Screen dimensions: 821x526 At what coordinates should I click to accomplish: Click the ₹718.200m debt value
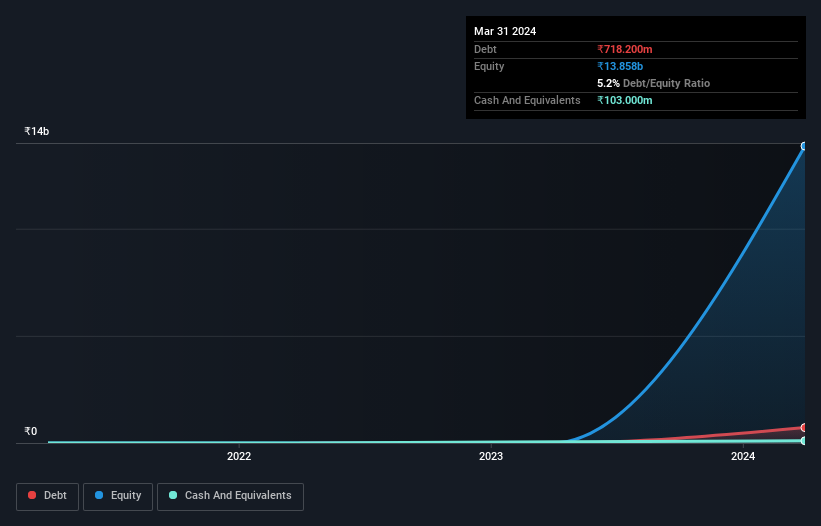[x=625, y=49]
